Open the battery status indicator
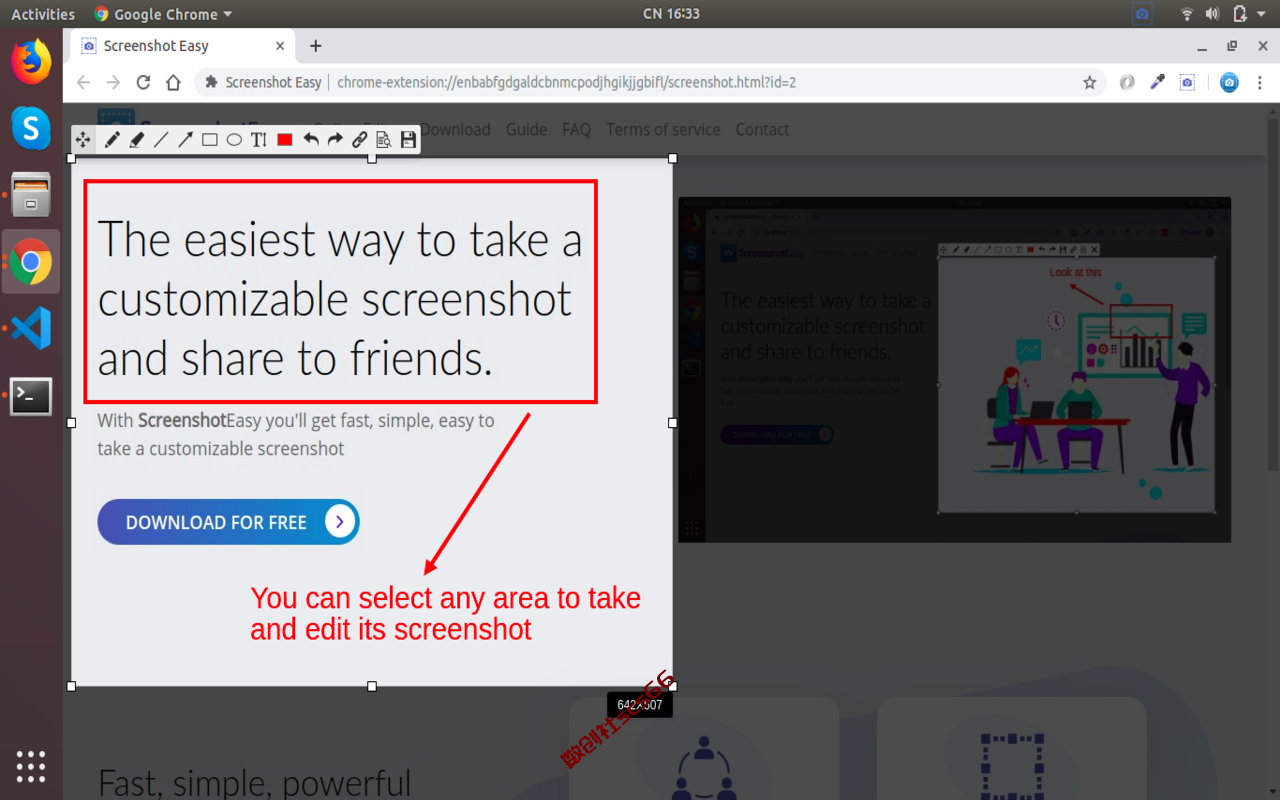The height and width of the screenshot is (800, 1280). [x=1240, y=14]
